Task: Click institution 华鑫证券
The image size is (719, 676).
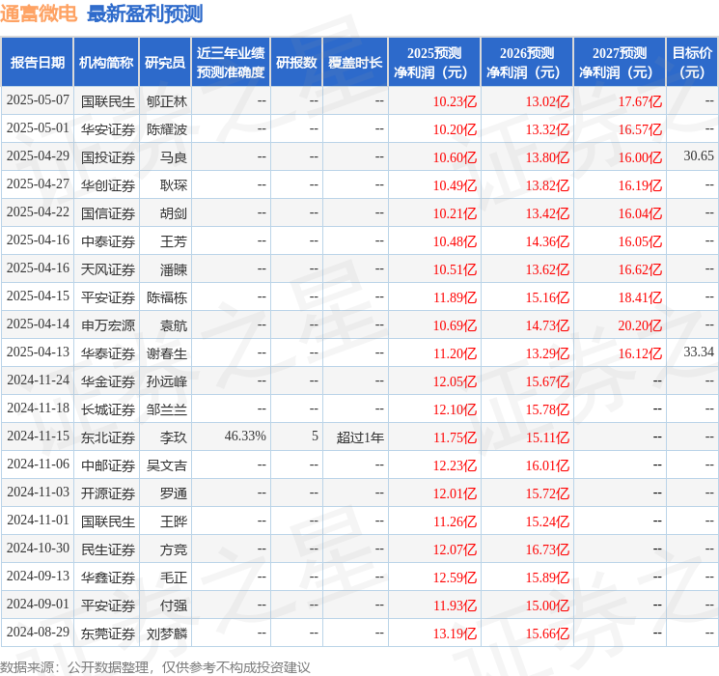Action: click(108, 577)
